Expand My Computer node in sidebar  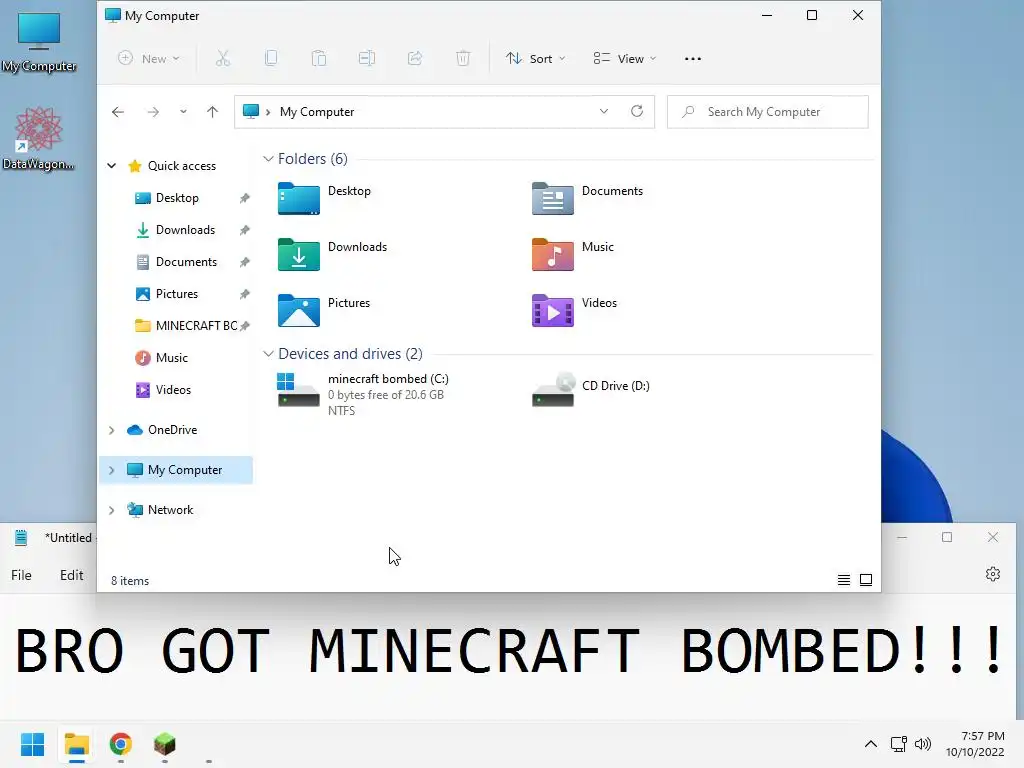(x=112, y=470)
